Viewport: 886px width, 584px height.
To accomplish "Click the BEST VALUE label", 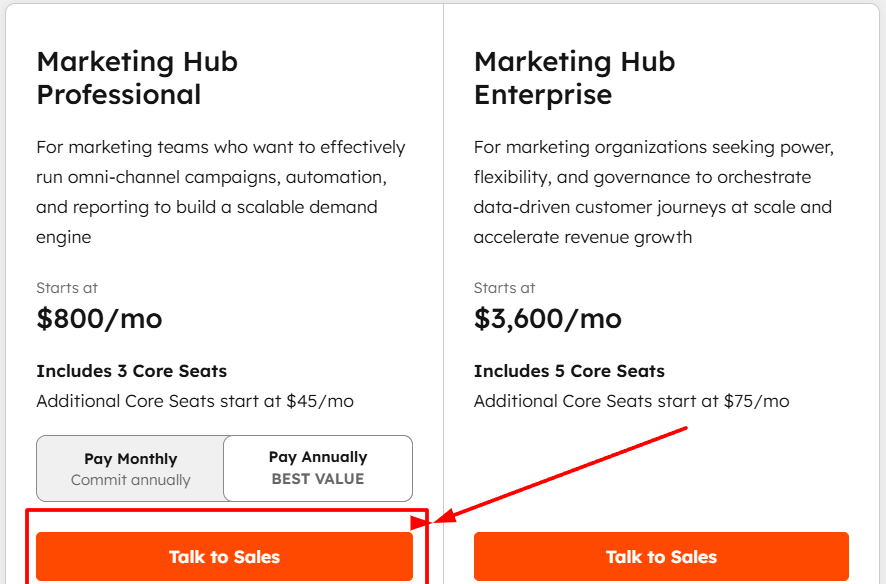I will (x=318, y=479).
